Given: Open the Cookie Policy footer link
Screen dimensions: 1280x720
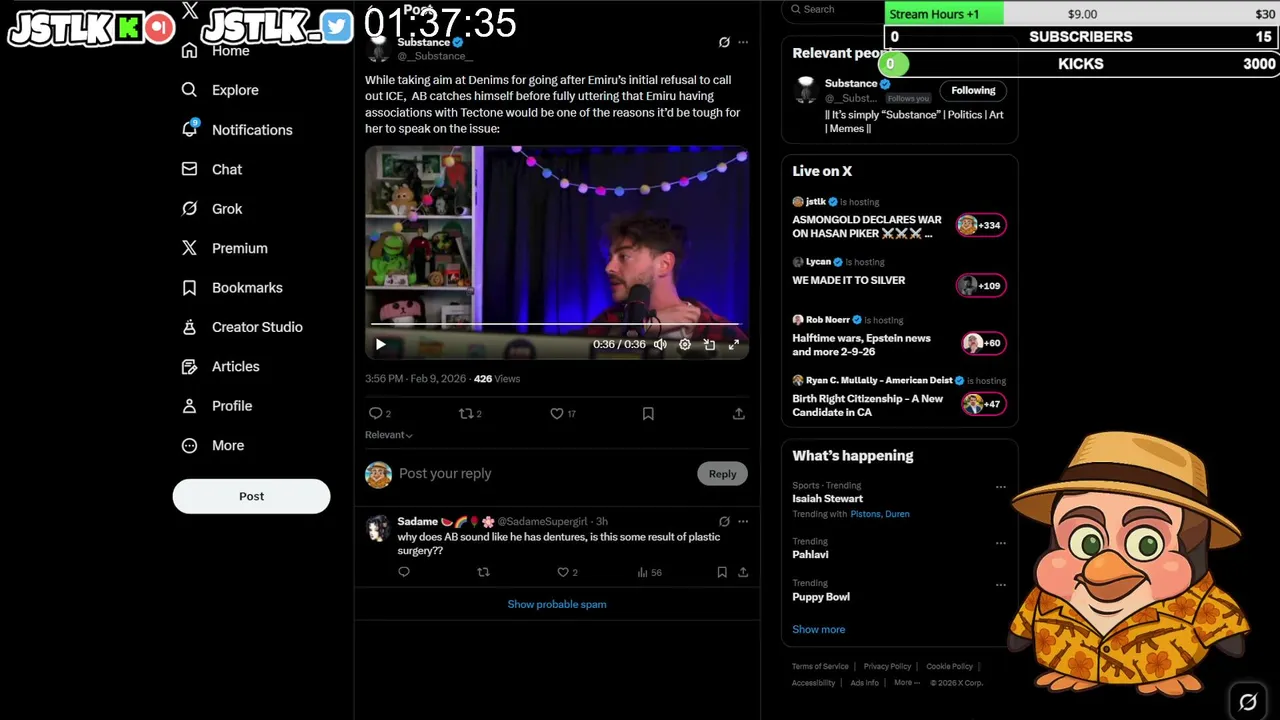Looking at the screenshot, I should click(949, 666).
